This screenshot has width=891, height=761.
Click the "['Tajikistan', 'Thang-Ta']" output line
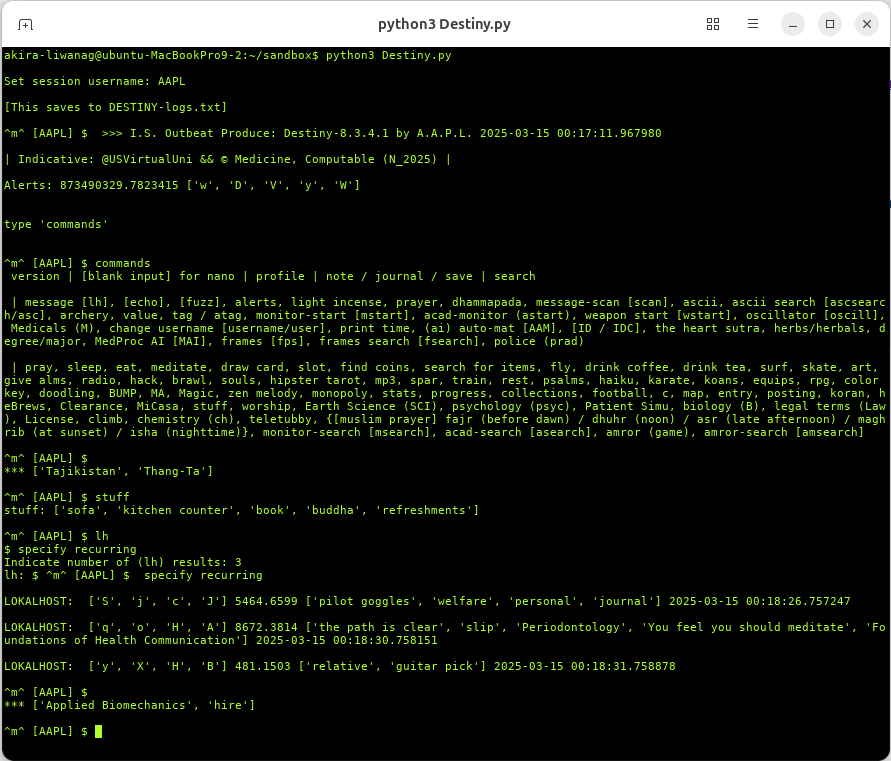(x=108, y=471)
